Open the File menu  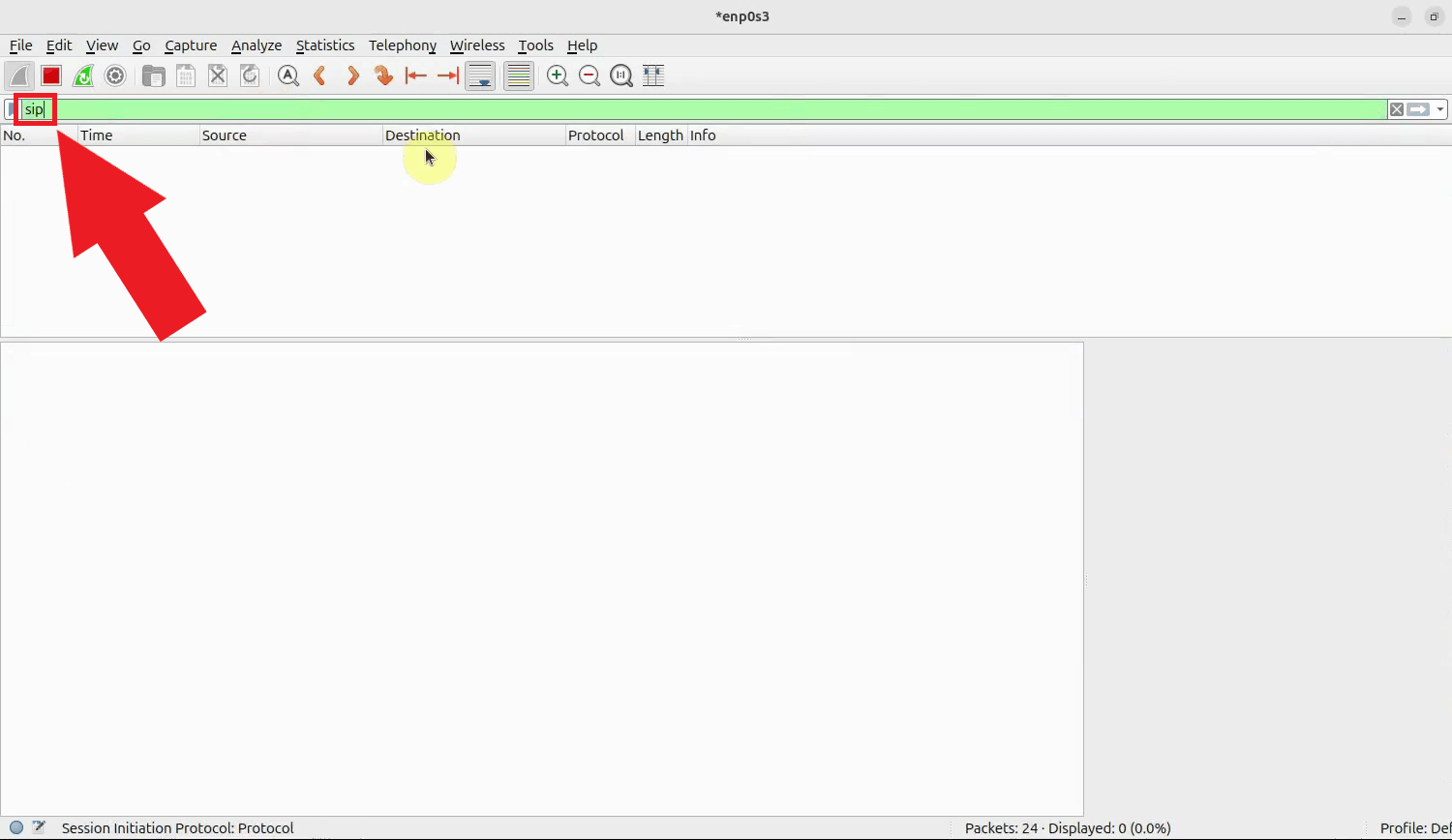[20, 45]
